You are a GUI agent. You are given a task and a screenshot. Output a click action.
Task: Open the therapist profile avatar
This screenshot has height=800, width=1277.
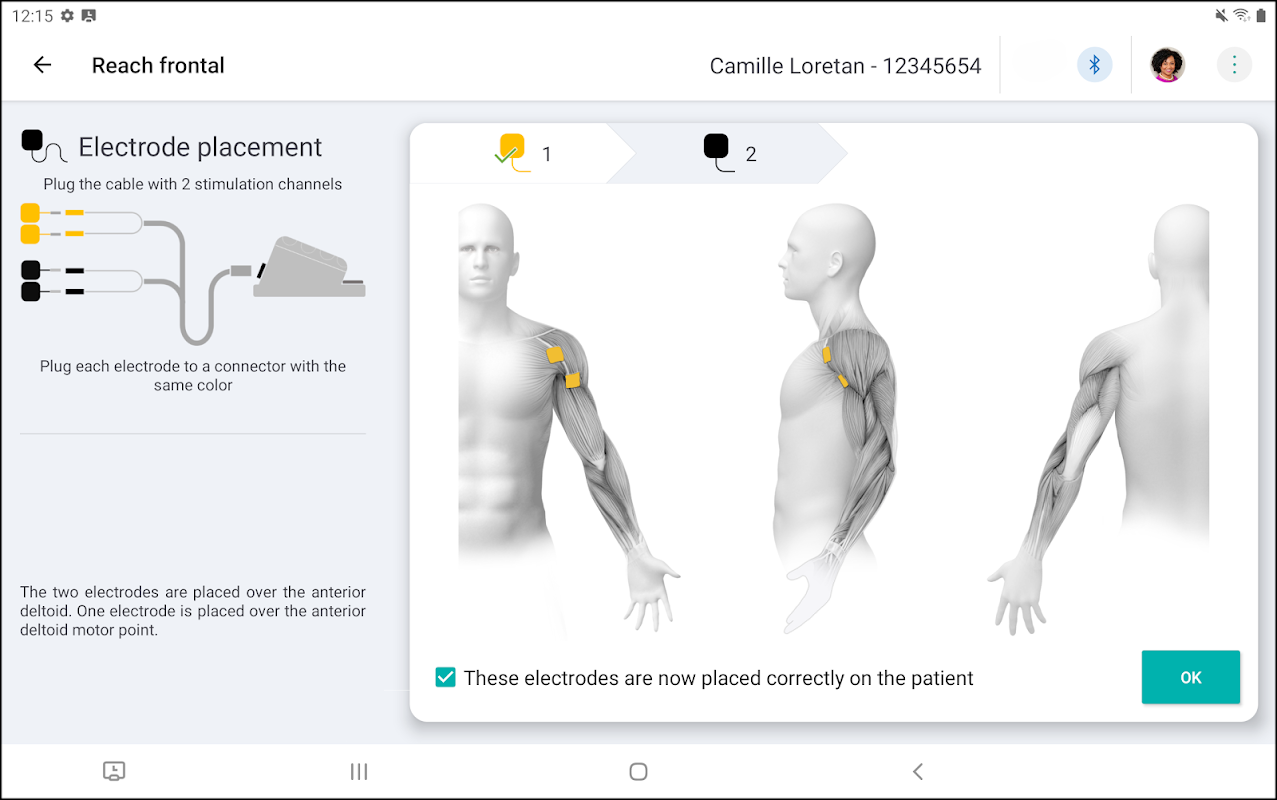pyautogui.click(x=1167, y=65)
